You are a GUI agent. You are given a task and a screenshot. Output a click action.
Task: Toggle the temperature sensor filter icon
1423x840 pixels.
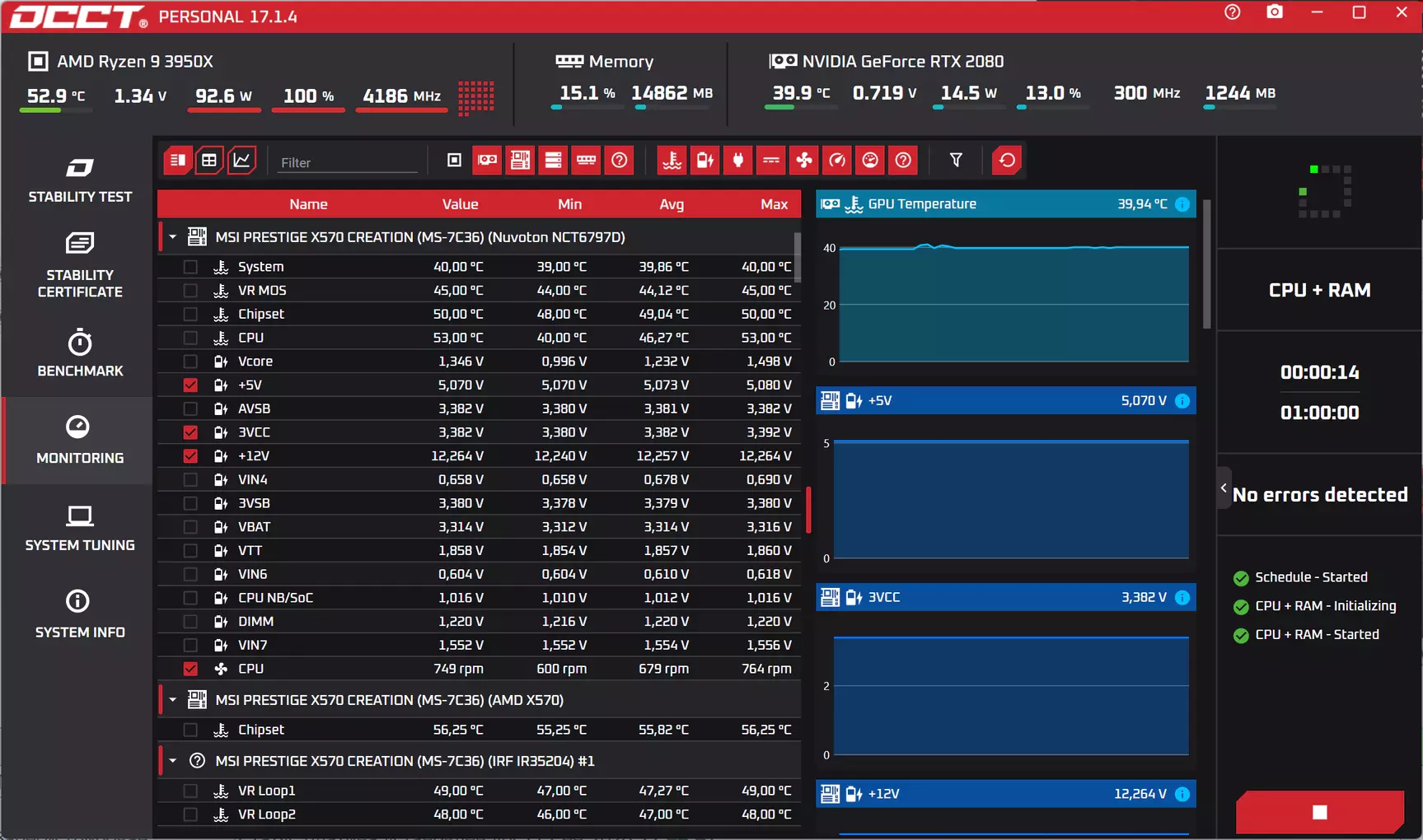672,161
